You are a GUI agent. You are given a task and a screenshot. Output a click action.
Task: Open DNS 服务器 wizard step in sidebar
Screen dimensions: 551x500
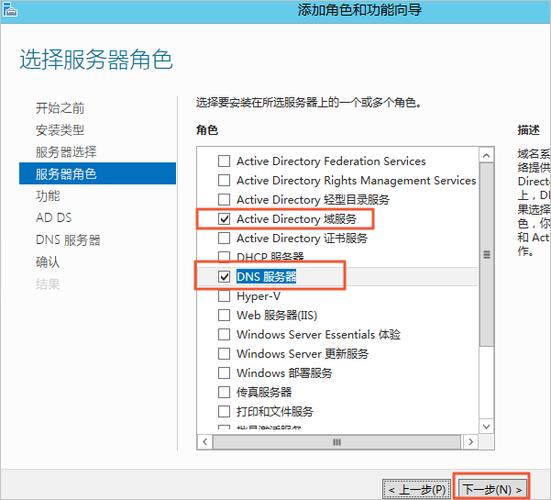tap(68, 240)
